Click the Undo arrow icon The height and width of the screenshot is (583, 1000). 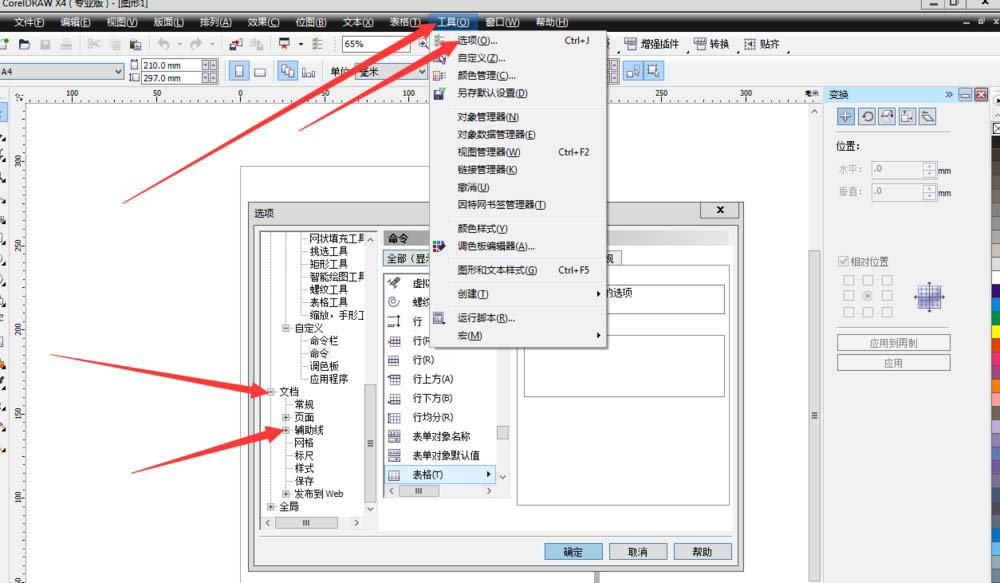coord(164,44)
